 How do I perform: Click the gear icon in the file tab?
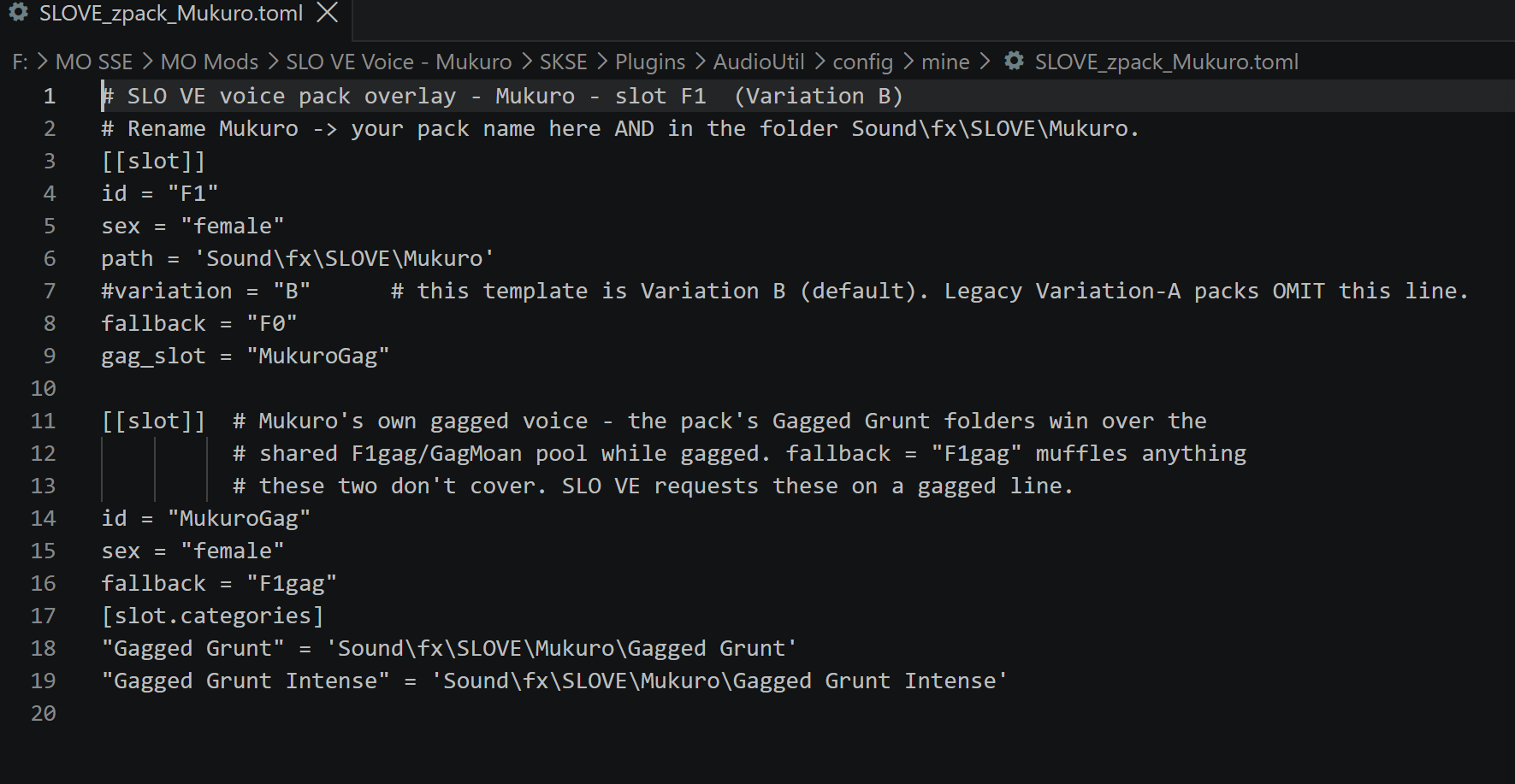tap(18, 13)
